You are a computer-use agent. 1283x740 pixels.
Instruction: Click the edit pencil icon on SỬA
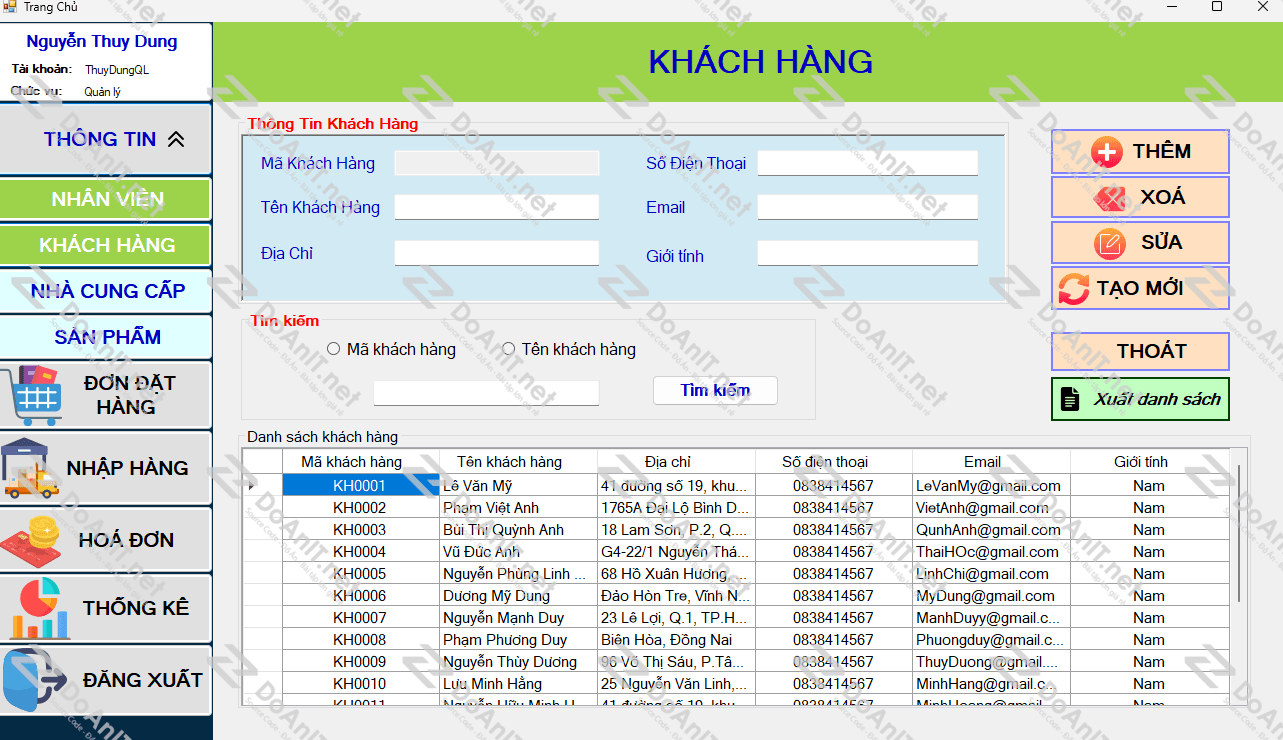tap(1110, 243)
